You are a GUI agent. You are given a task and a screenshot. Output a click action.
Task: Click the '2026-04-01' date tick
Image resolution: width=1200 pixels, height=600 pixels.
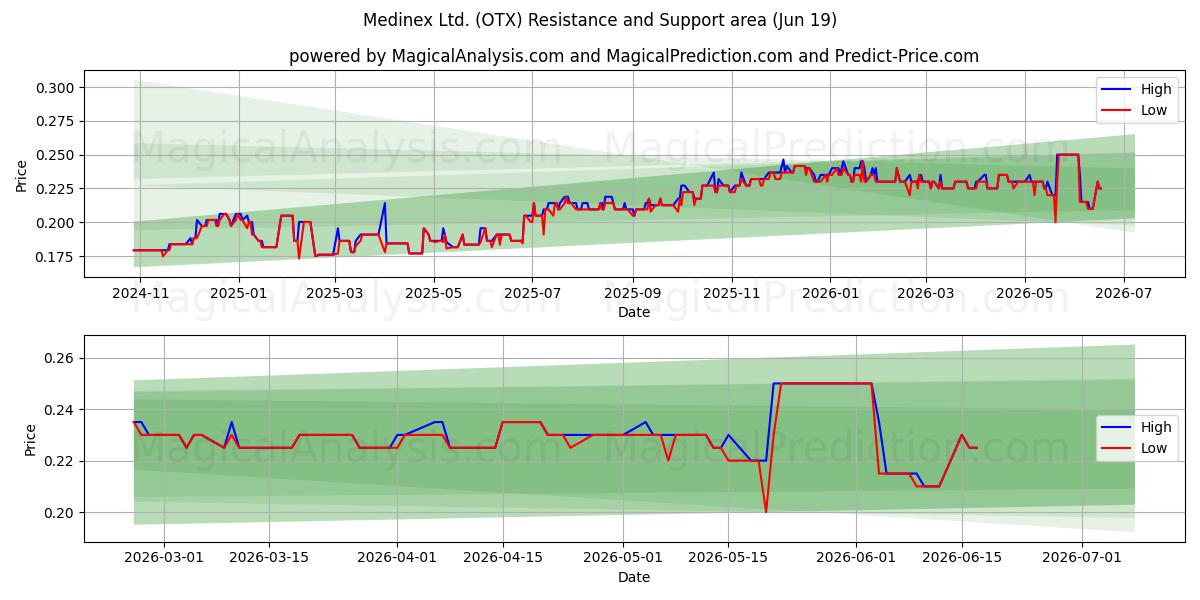pos(397,559)
